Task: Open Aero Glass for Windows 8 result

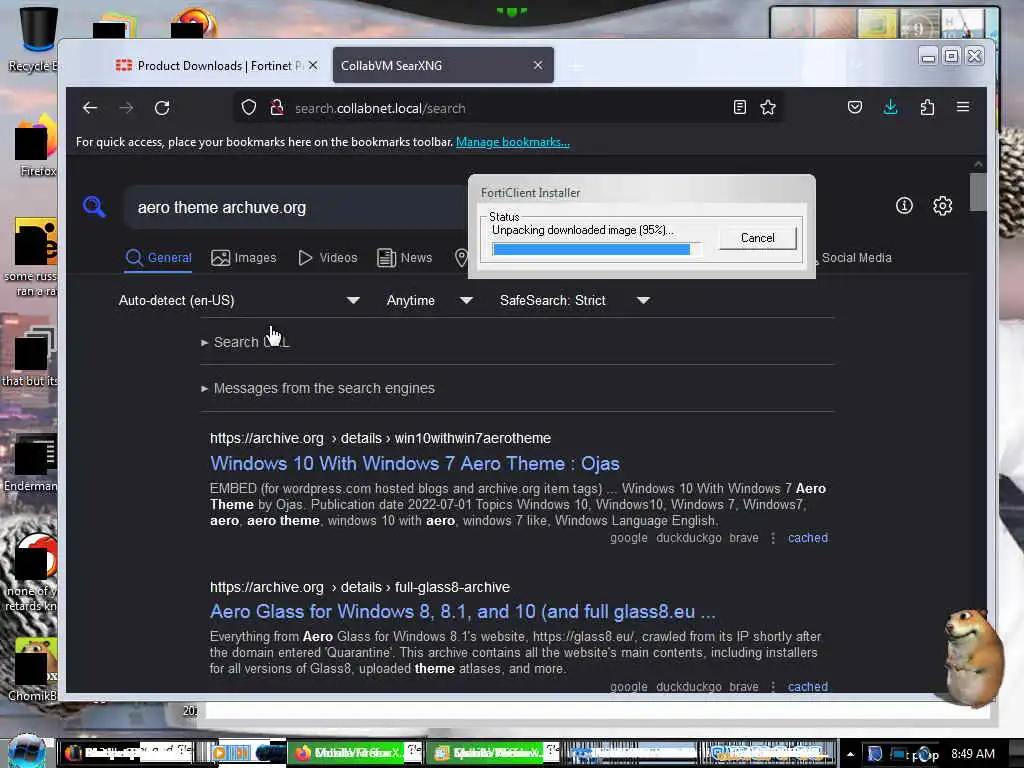Action: point(462,612)
